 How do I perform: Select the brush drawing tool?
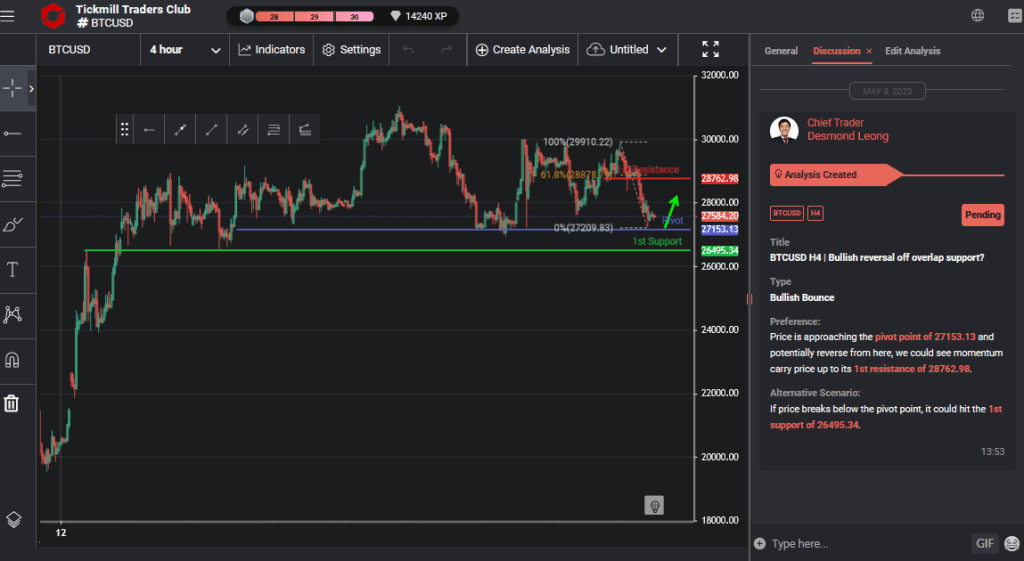(12, 224)
